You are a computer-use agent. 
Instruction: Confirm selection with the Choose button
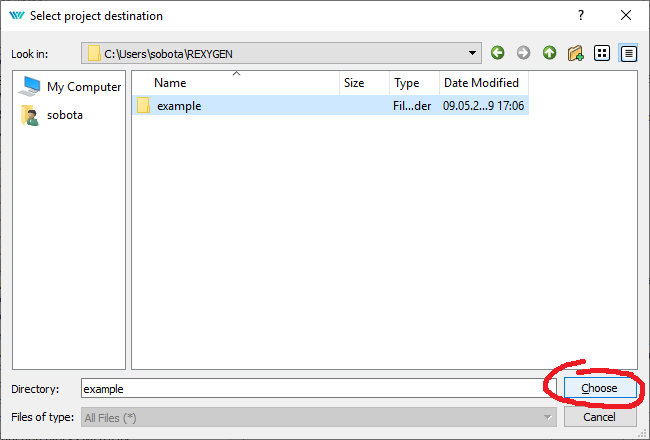pos(600,388)
